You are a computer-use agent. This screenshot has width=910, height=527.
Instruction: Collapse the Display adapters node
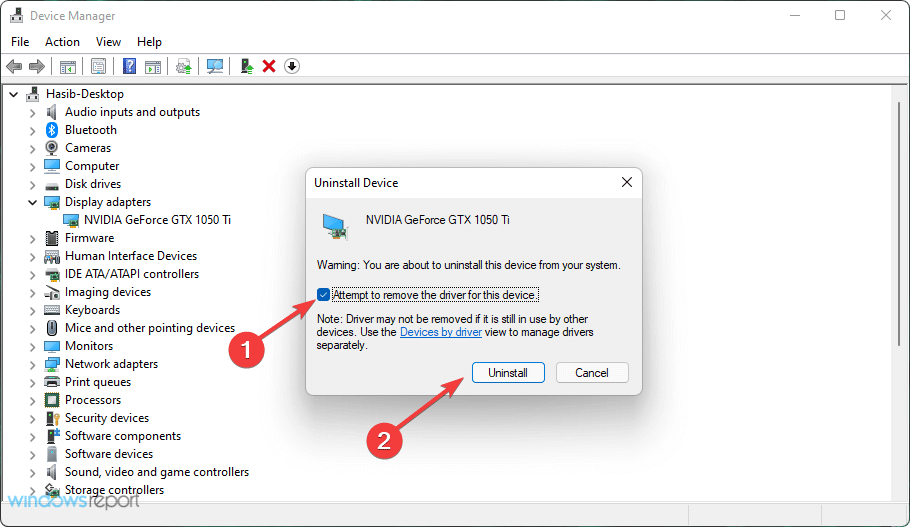[32, 202]
